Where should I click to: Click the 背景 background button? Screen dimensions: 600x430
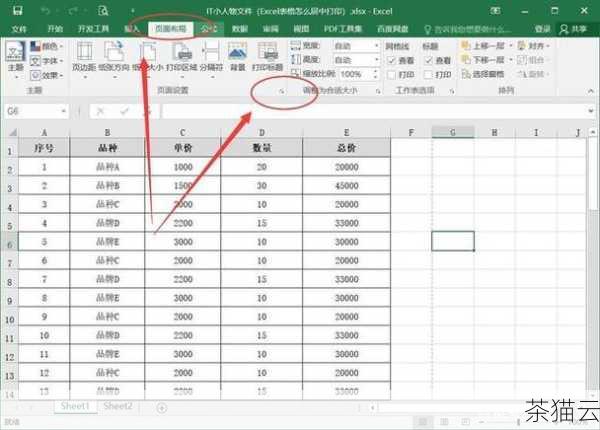click(237, 57)
